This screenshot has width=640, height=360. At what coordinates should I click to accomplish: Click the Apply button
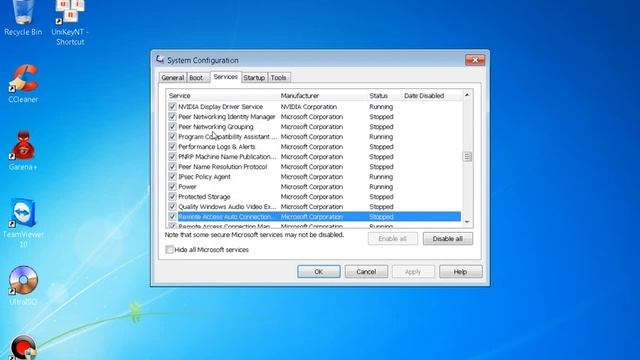click(x=413, y=272)
